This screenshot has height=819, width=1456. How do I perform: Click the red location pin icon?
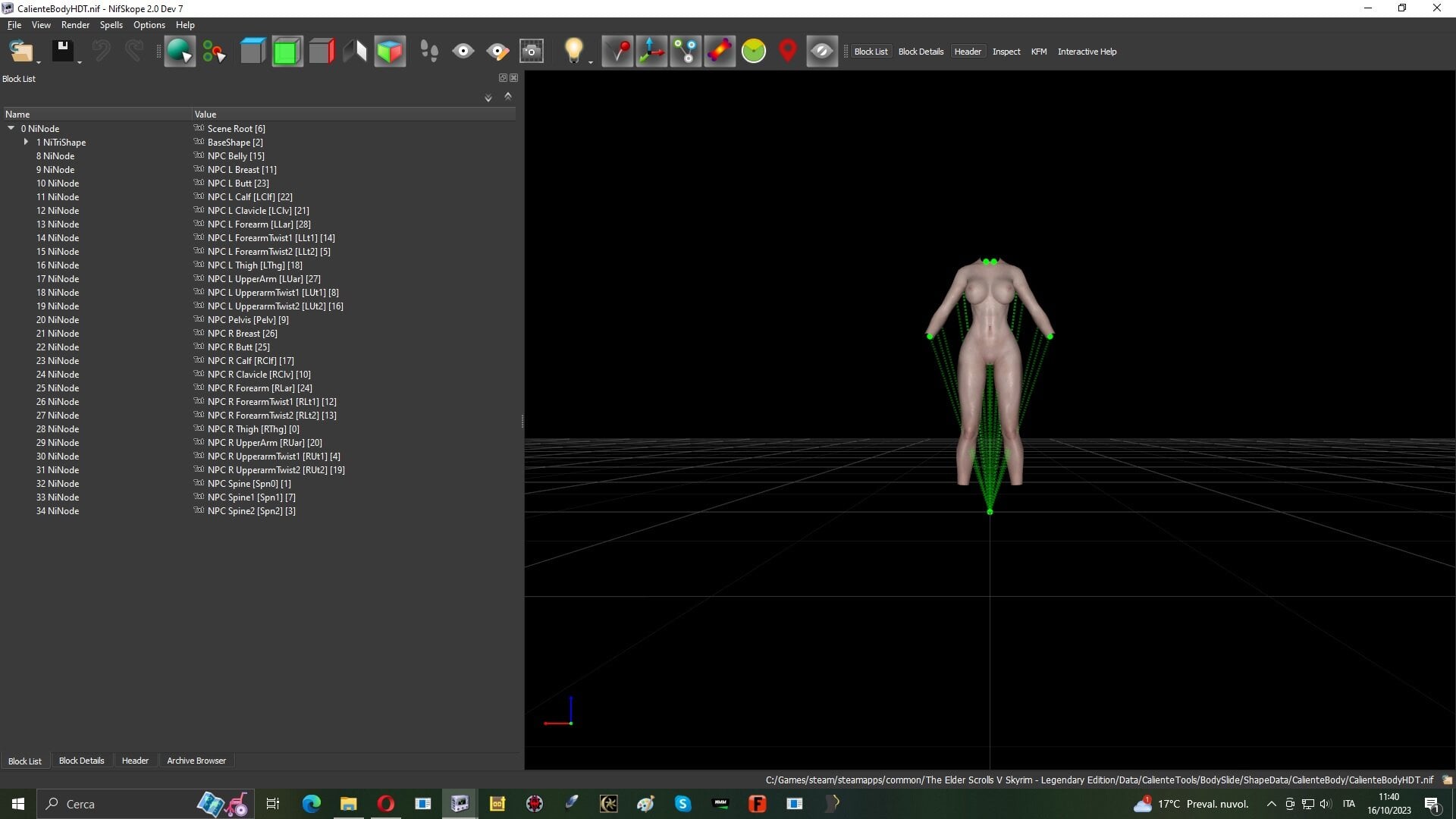pos(788,52)
